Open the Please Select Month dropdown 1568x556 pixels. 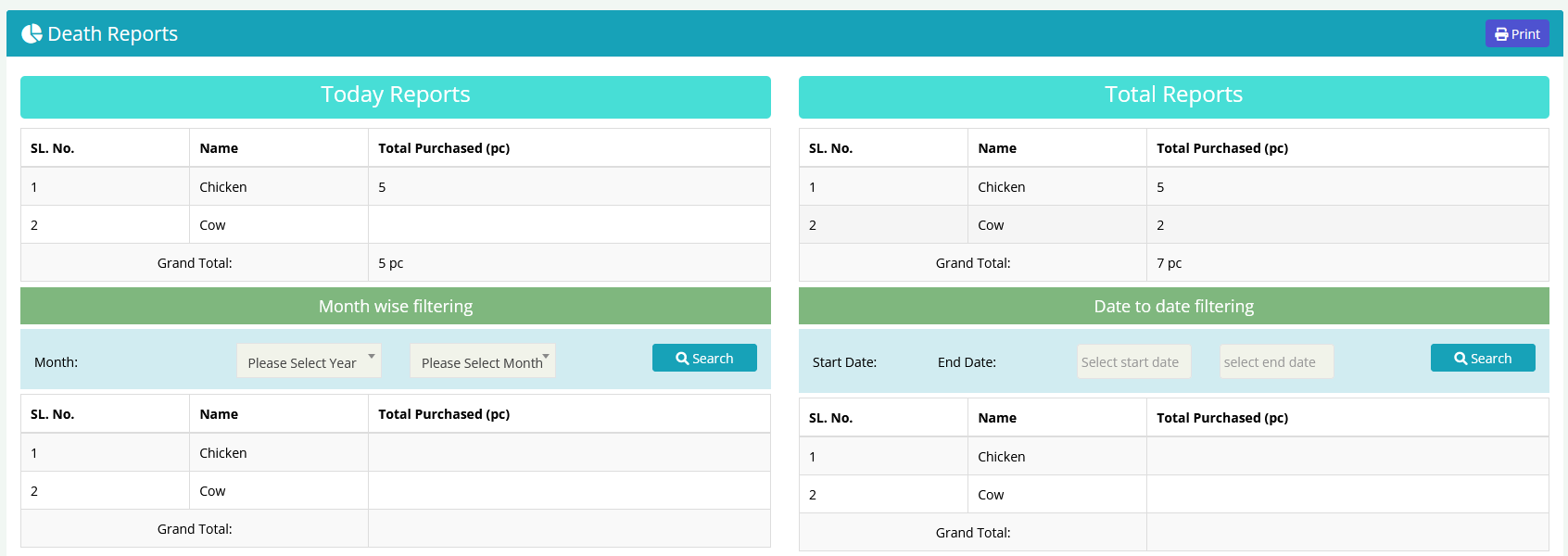click(x=482, y=361)
